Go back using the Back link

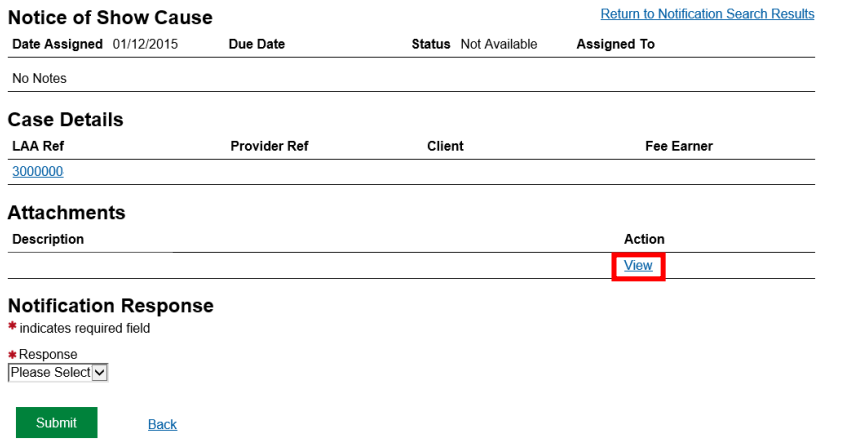tap(162, 425)
